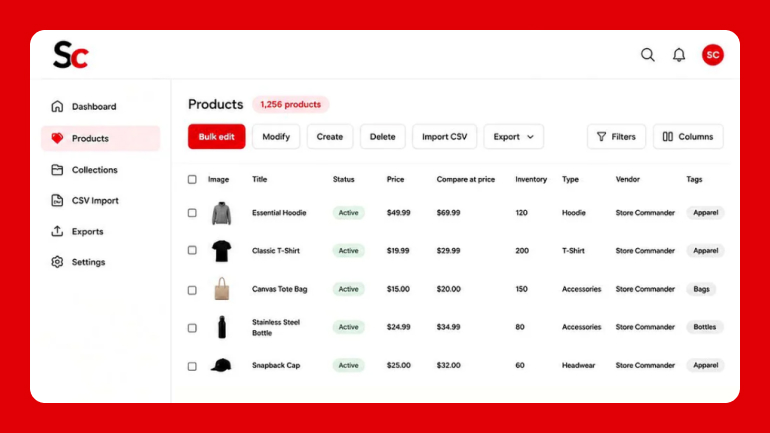Click the Tags column header
The image size is (770, 433).
pyautogui.click(x=694, y=179)
